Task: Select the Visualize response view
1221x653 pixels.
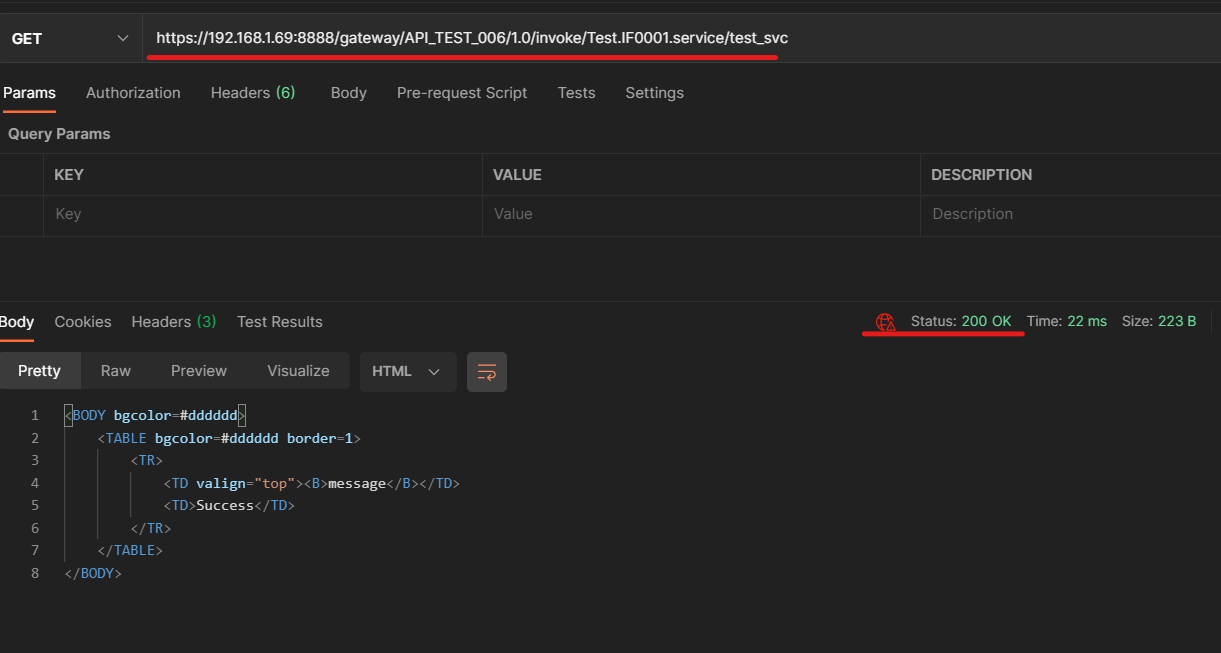Action: click(298, 371)
